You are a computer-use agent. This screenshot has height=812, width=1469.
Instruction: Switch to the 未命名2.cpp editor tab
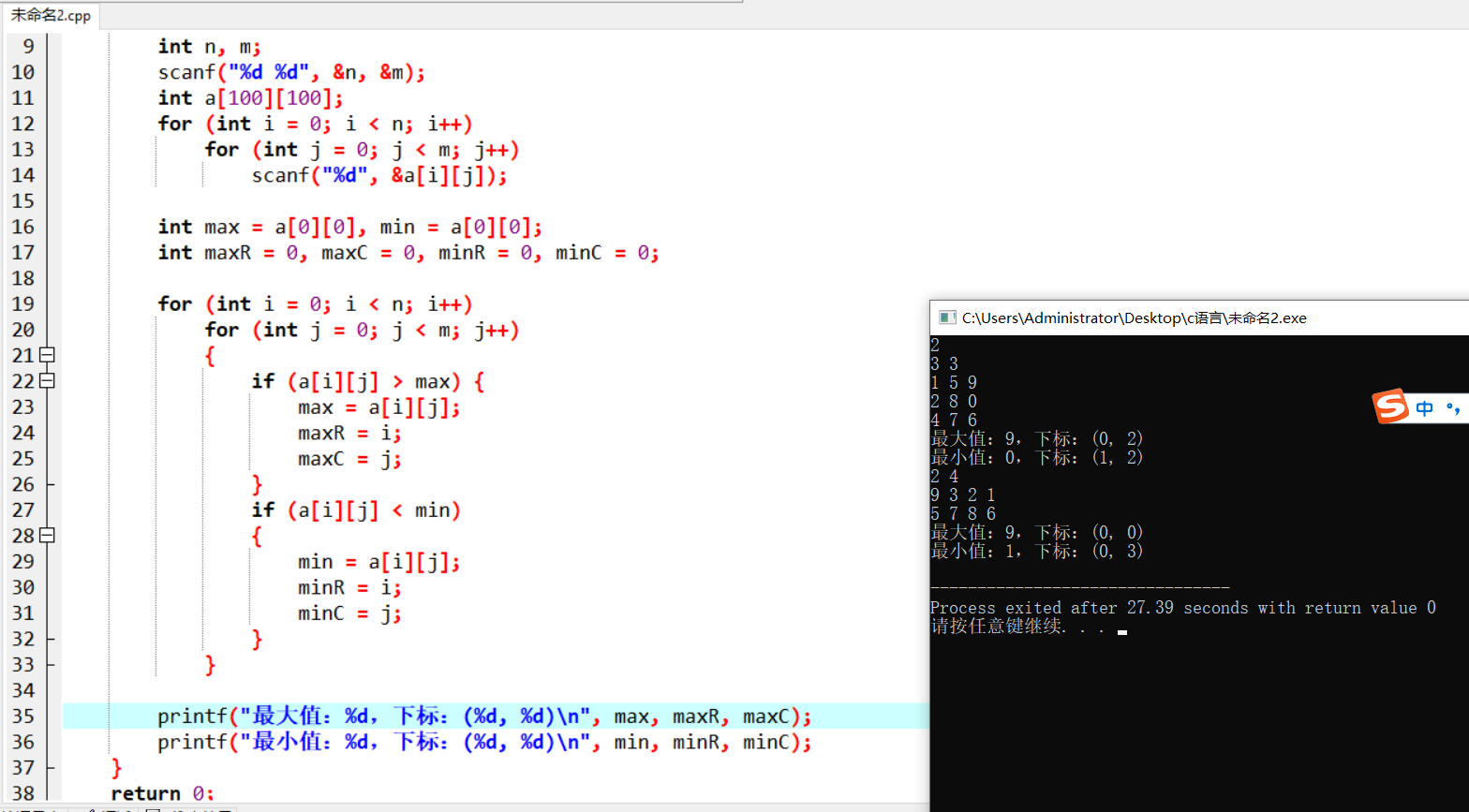[50, 15]
